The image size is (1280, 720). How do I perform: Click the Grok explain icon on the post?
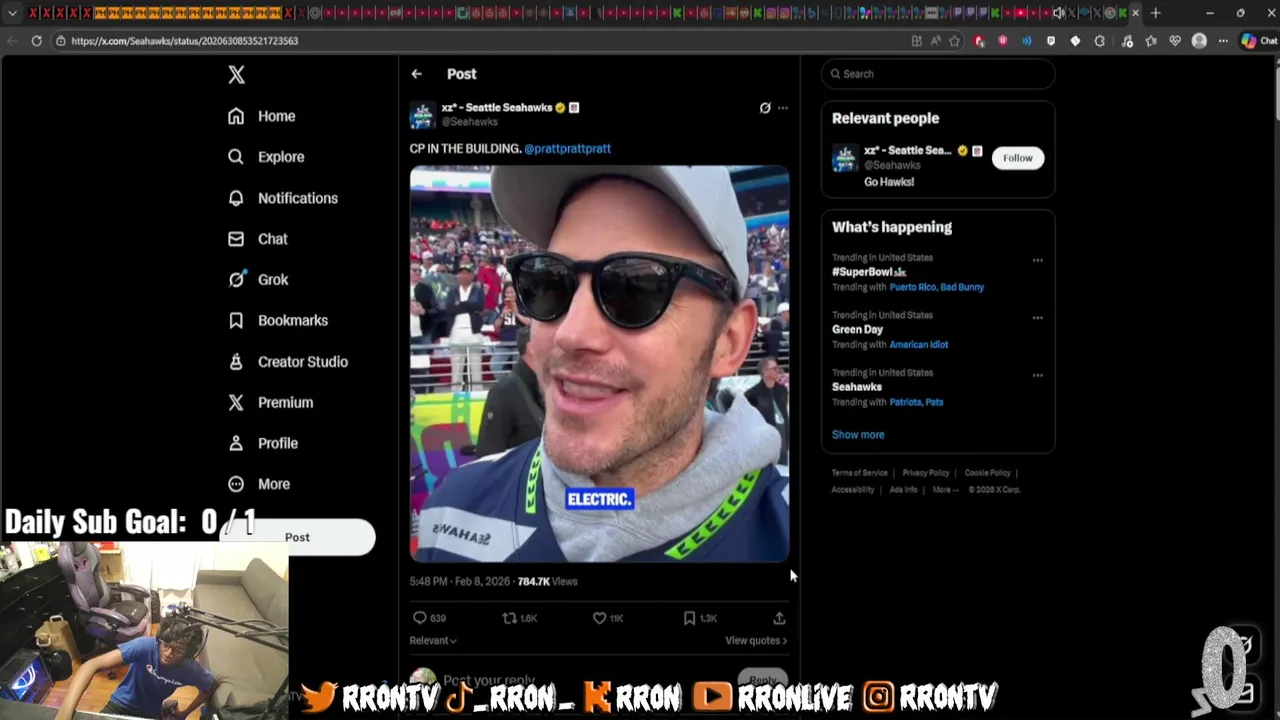(765, 108)
